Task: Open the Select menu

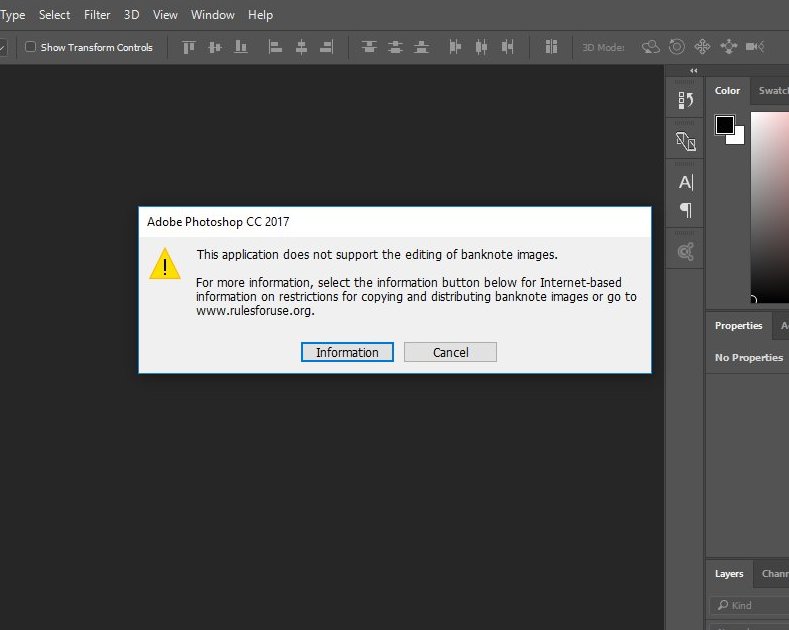Action: (54, 15)
